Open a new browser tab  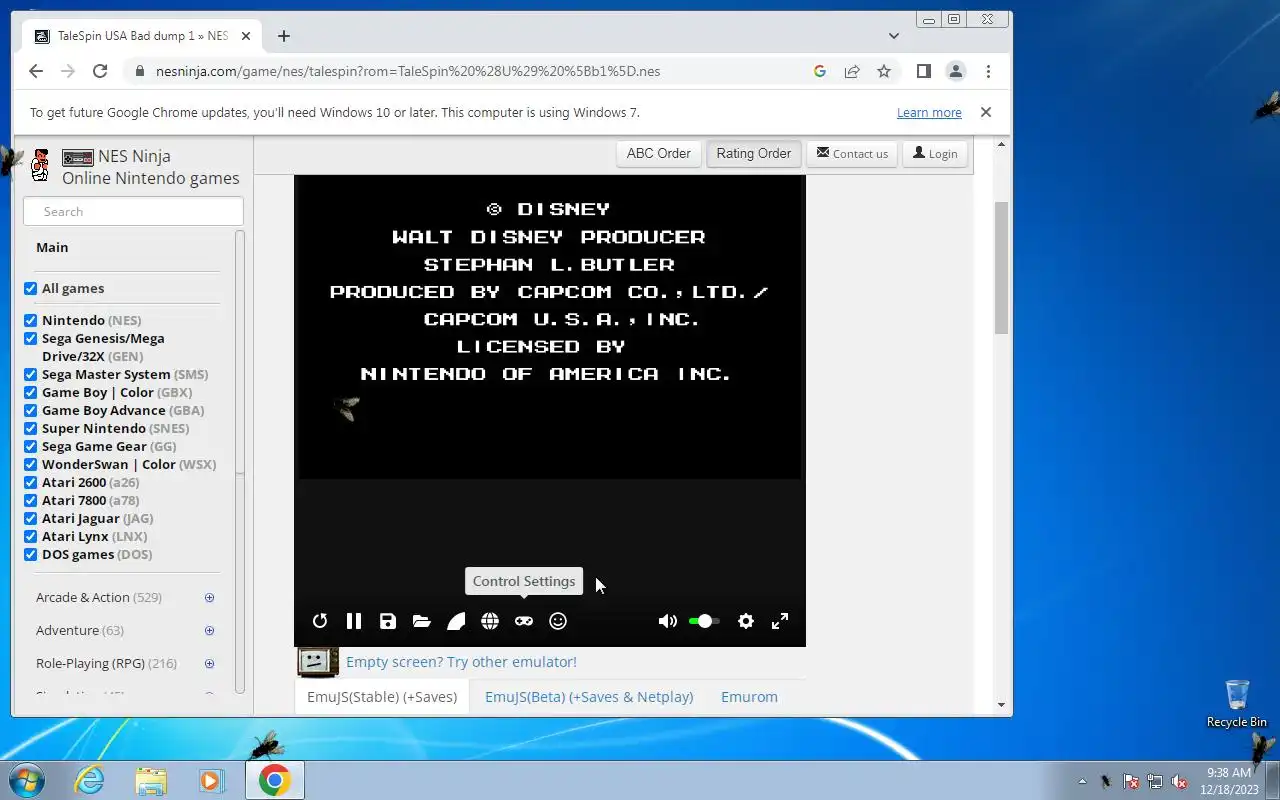(x=284, y=36)
